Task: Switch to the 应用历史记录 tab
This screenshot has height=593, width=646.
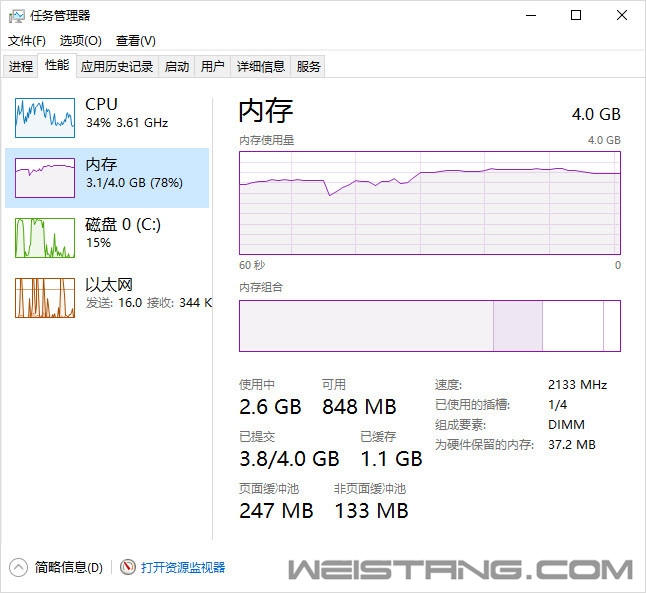Action: click(x=117, y=66)
